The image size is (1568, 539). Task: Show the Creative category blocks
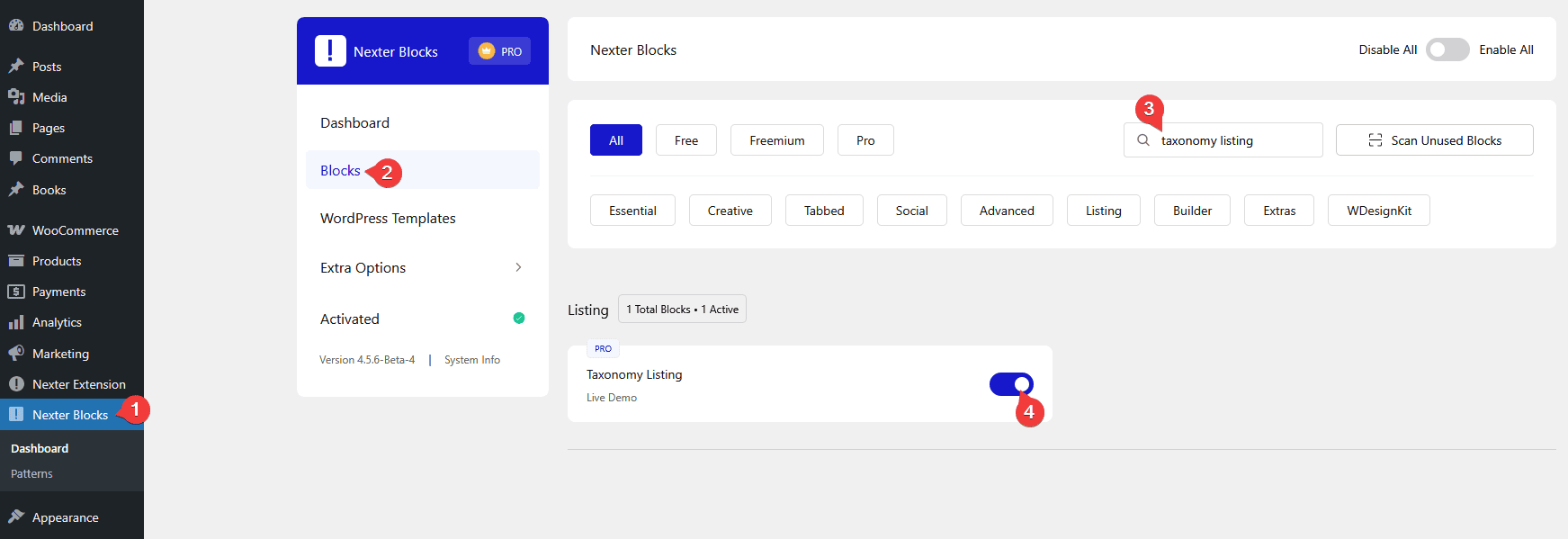click(730, 211)
